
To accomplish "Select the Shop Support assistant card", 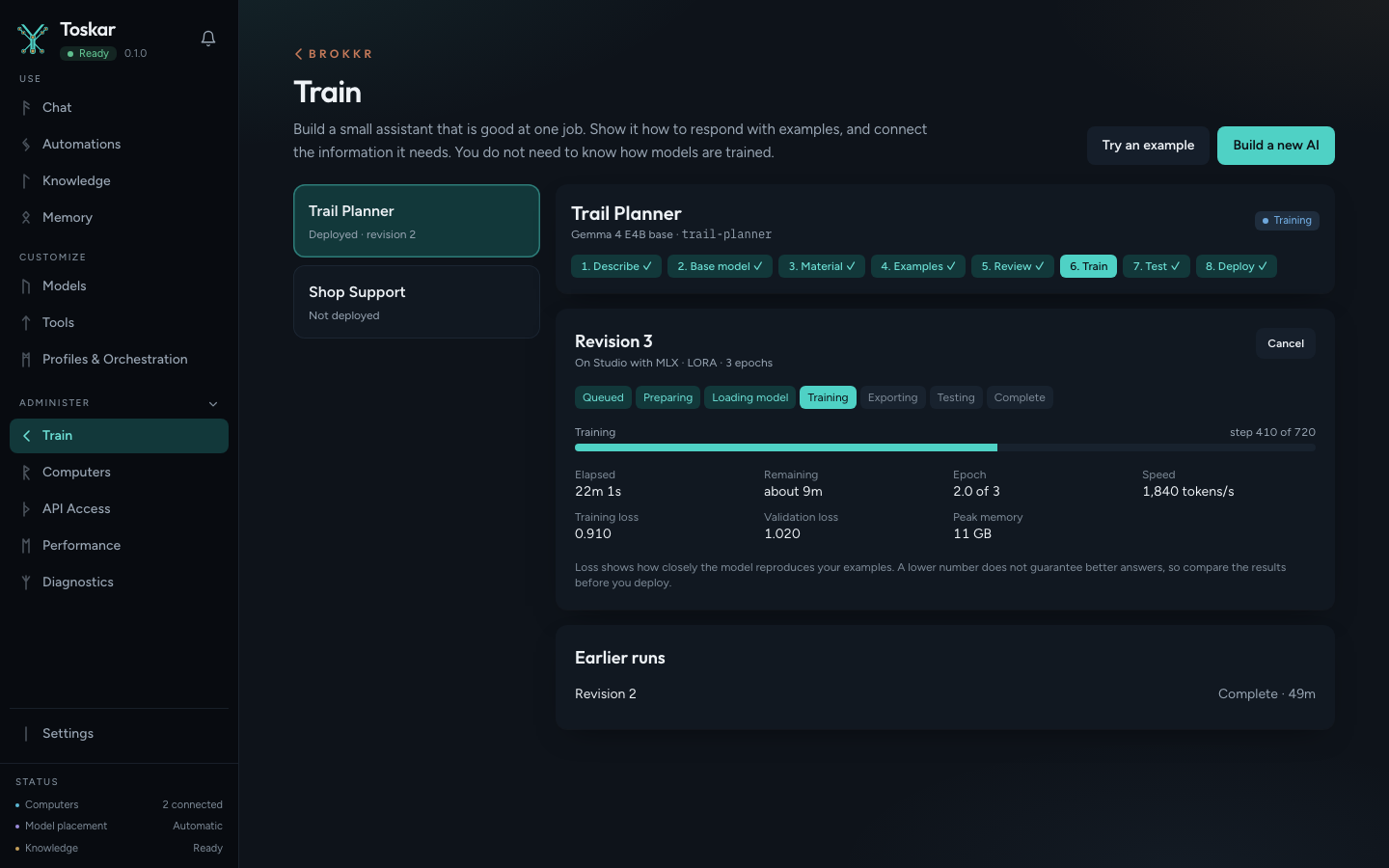I will [417, 302].
